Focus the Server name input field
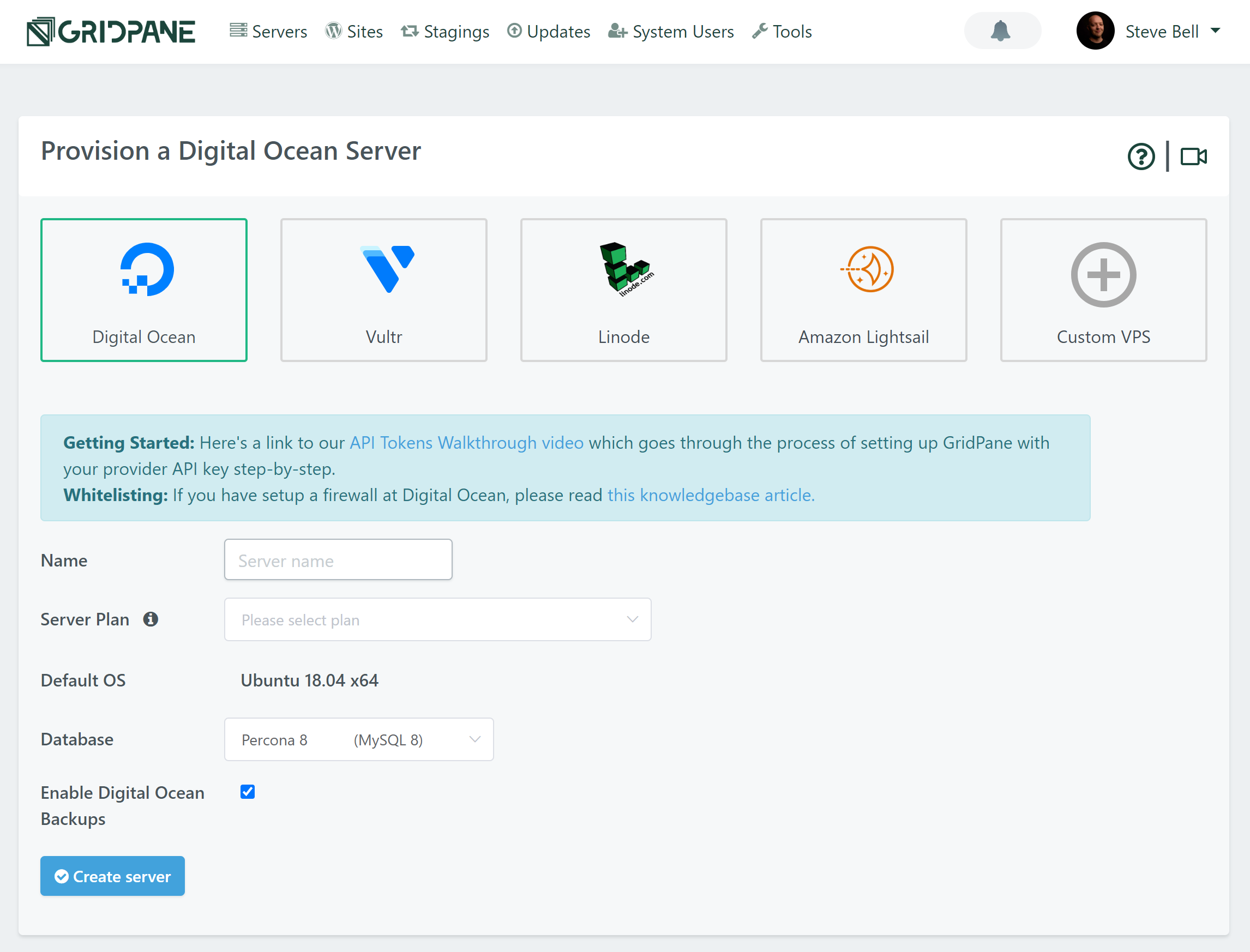Screen dimensions: 1250x952 tap(338, 560)
